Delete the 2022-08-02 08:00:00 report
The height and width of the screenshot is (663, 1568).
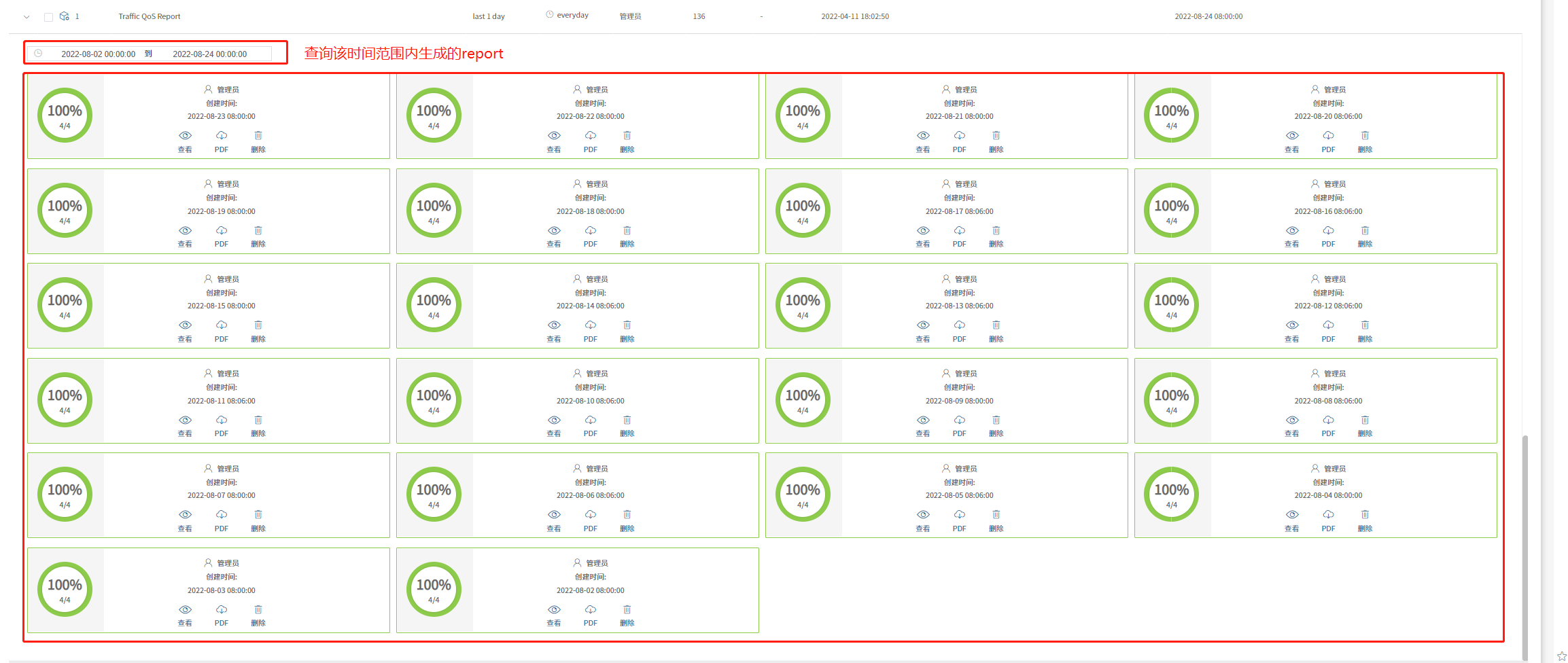tap(627, 610)
